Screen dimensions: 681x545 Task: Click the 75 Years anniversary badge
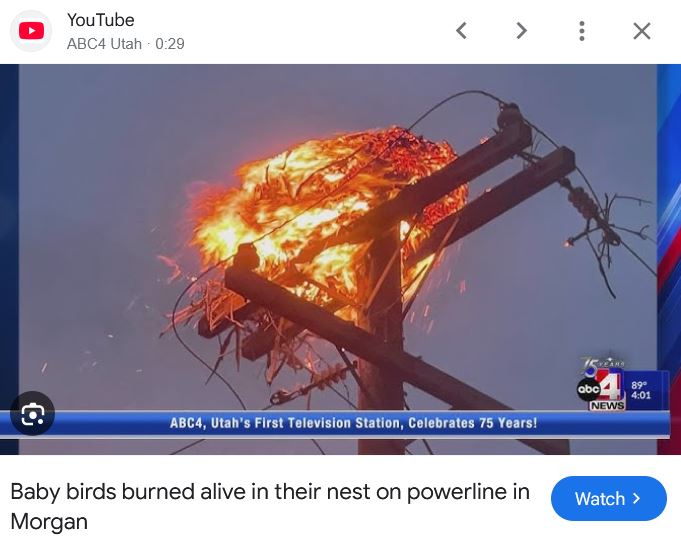coord(602,364)
